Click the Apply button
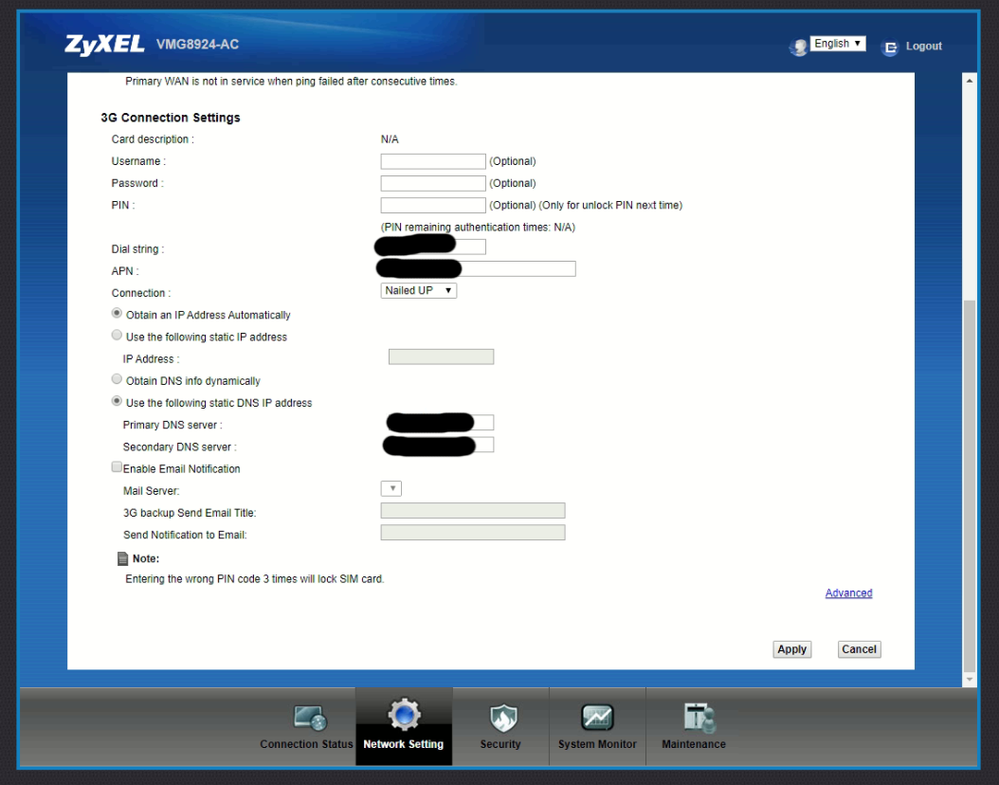 click(792, 649)
